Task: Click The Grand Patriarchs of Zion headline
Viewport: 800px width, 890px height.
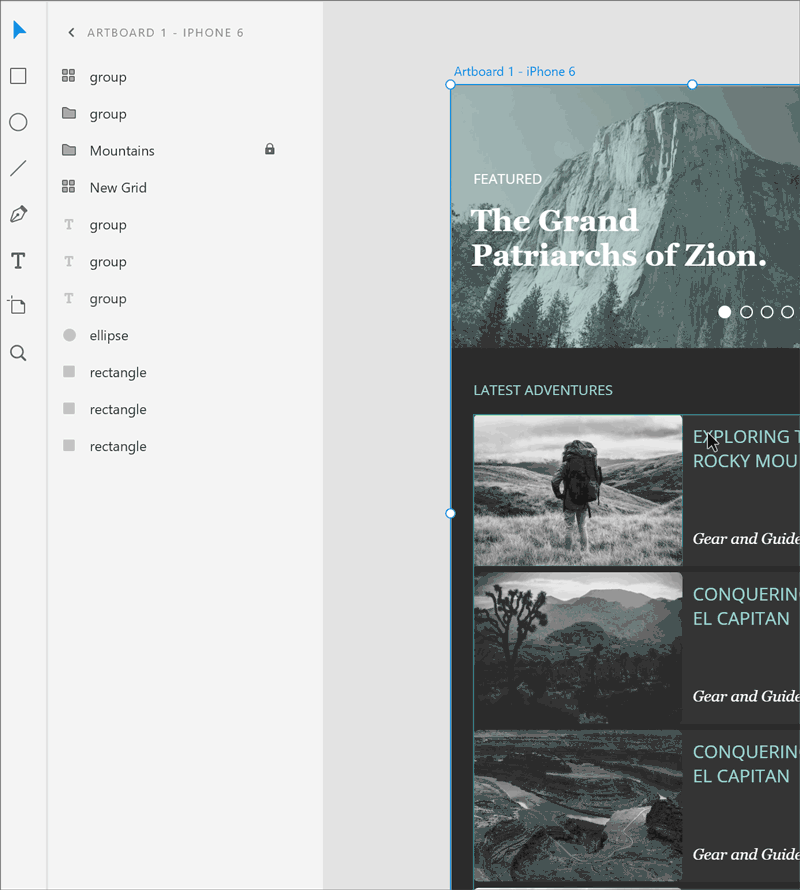Action: click(x=618, y=238)
